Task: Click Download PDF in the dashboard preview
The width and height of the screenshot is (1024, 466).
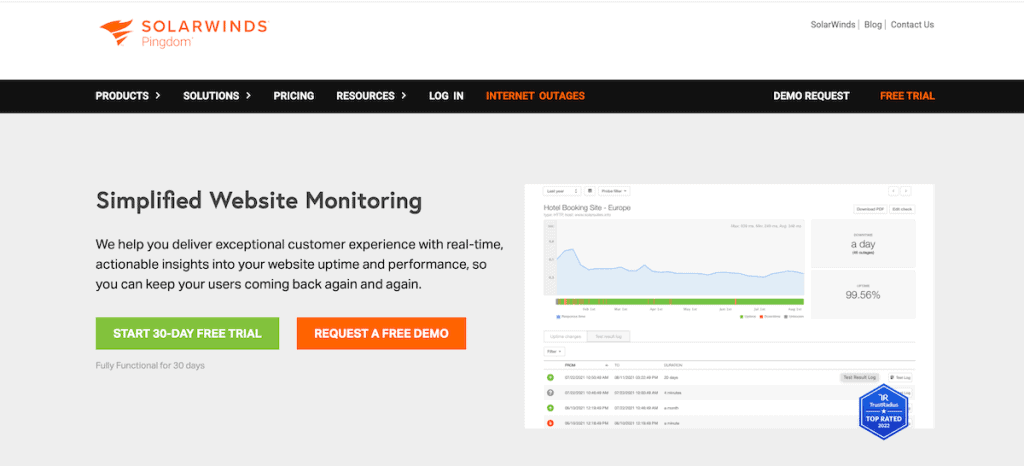Action: tap(870, 209)
